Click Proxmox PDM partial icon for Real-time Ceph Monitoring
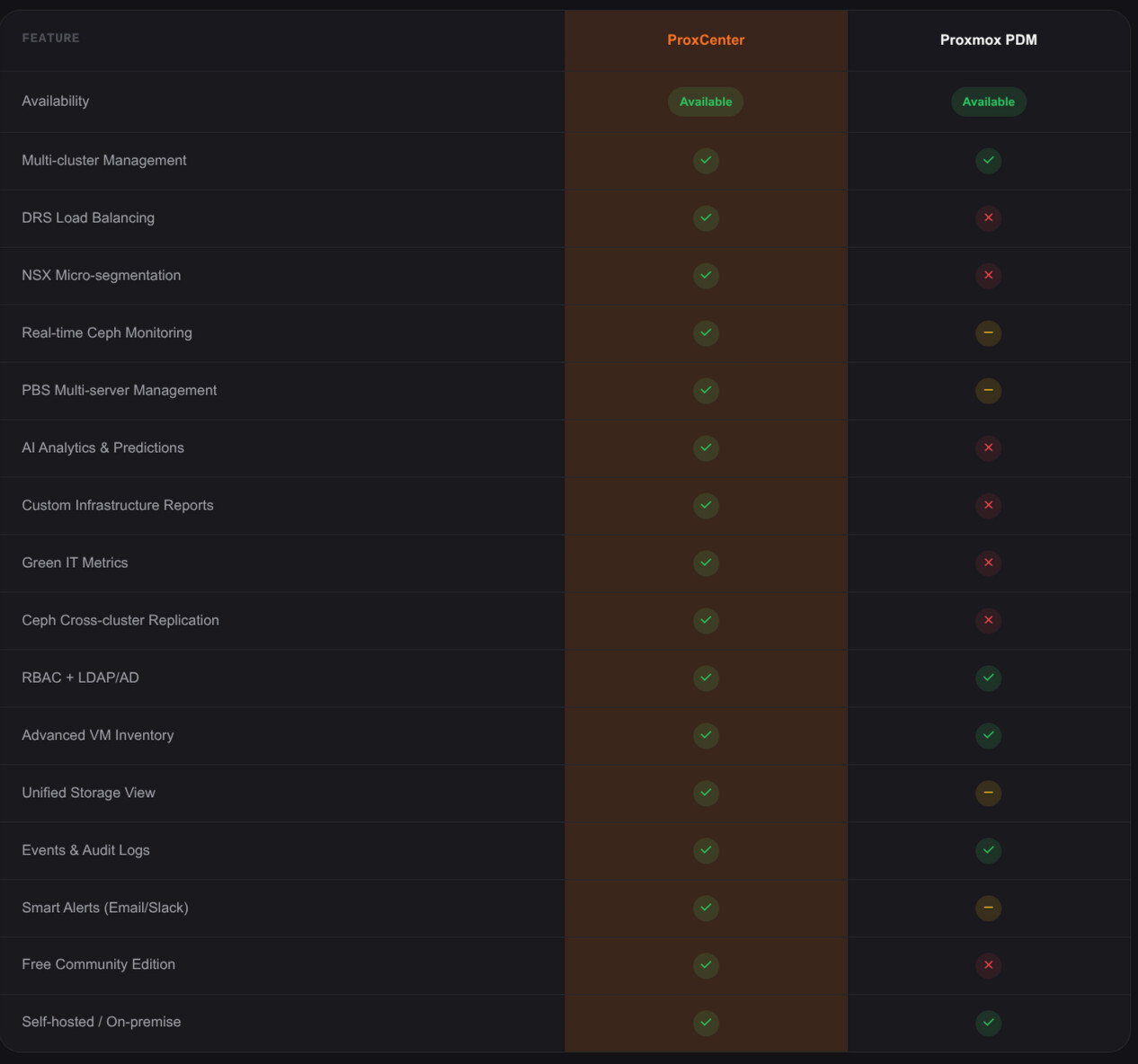Image resolution: width=1138 pixels, height=1064 pixels. pyautogui.click(x=988, y=332)
